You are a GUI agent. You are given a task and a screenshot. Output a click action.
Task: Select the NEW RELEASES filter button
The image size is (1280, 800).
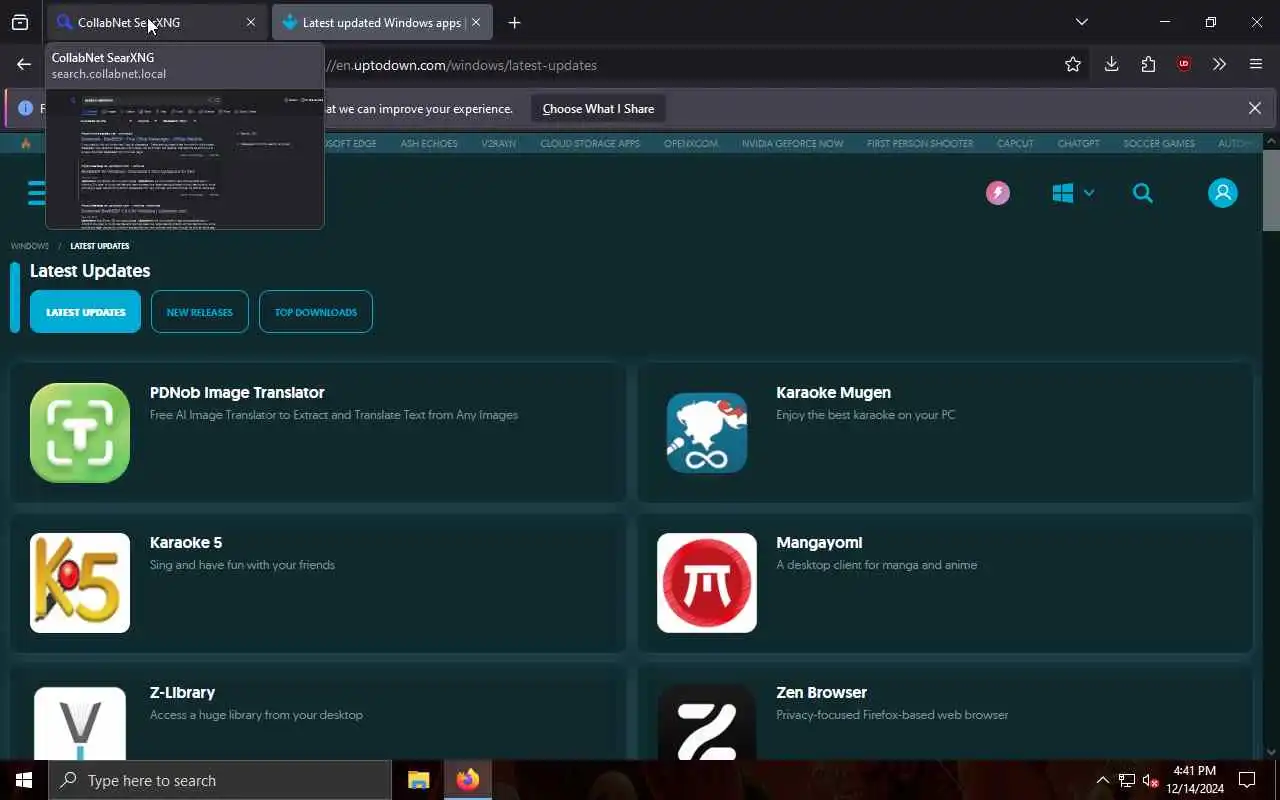(200, 312)
